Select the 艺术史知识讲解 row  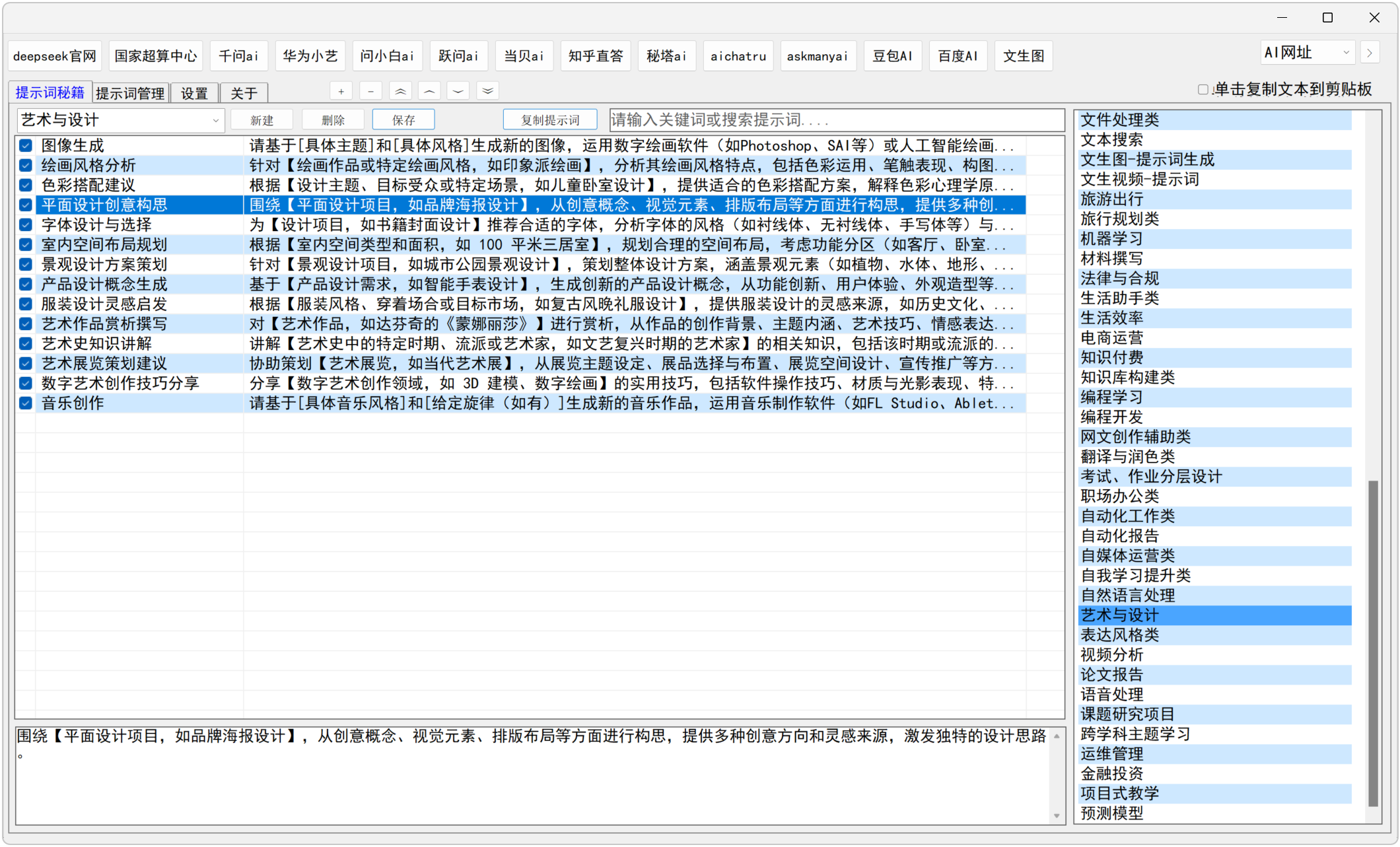tap(521, 343)
